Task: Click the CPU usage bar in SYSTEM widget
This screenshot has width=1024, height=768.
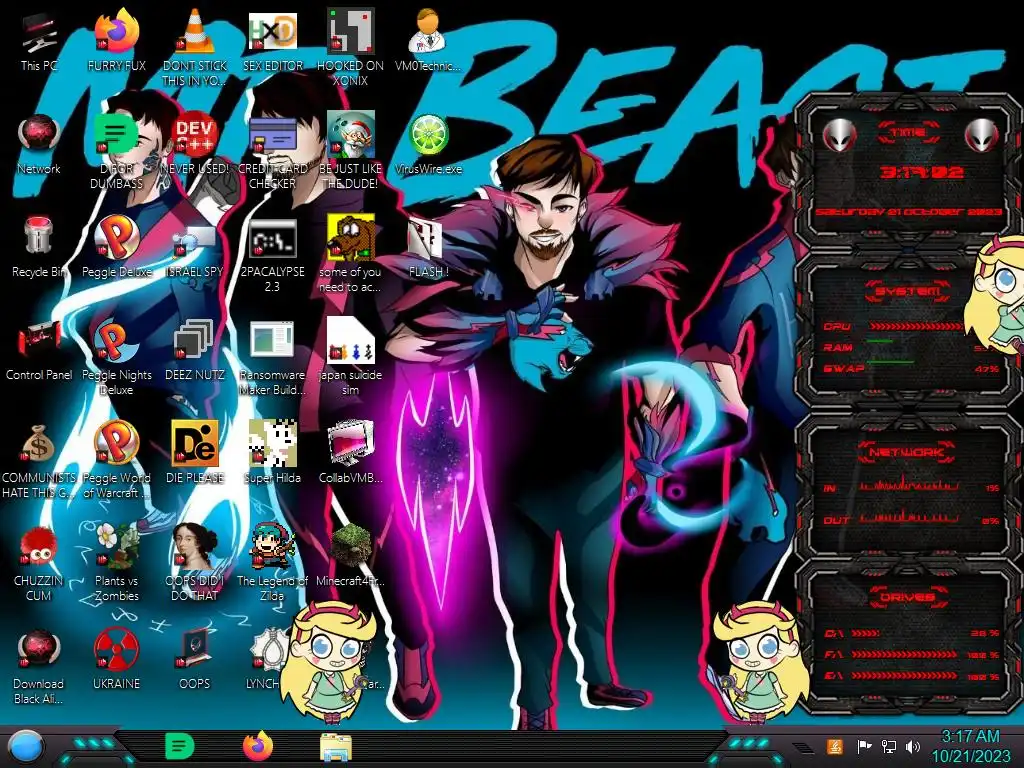Action: point(916,326)
